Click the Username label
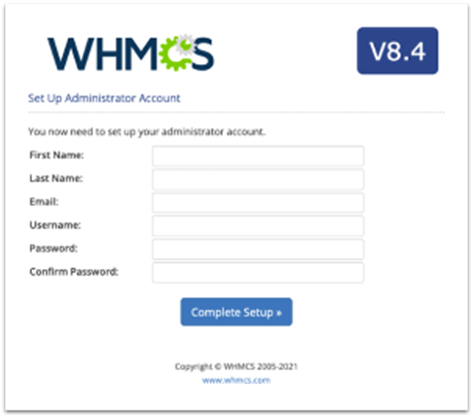Viewport: 473px width, 417px height. tap(55, 225)
